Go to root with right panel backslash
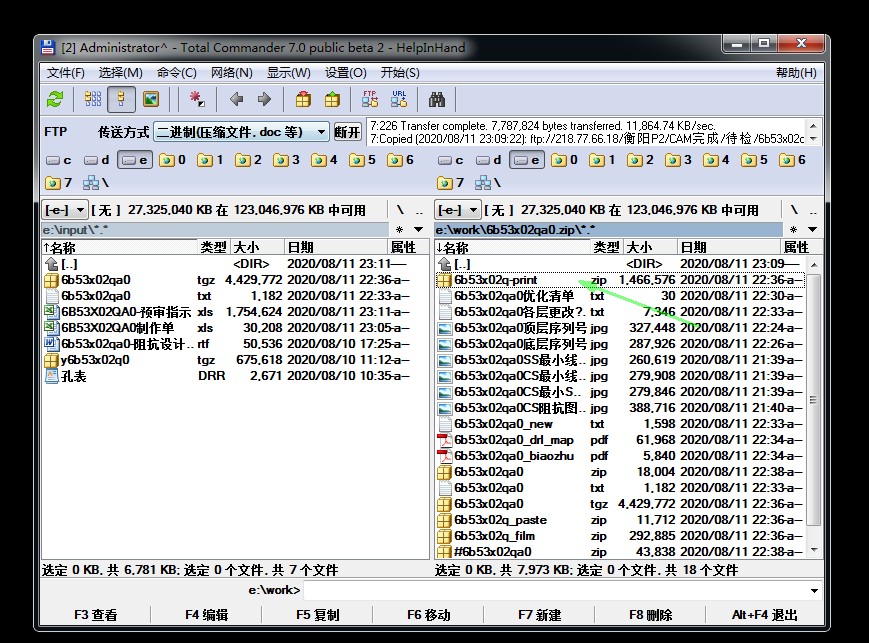This screenshot has width=869, height=643. [794, 210]
